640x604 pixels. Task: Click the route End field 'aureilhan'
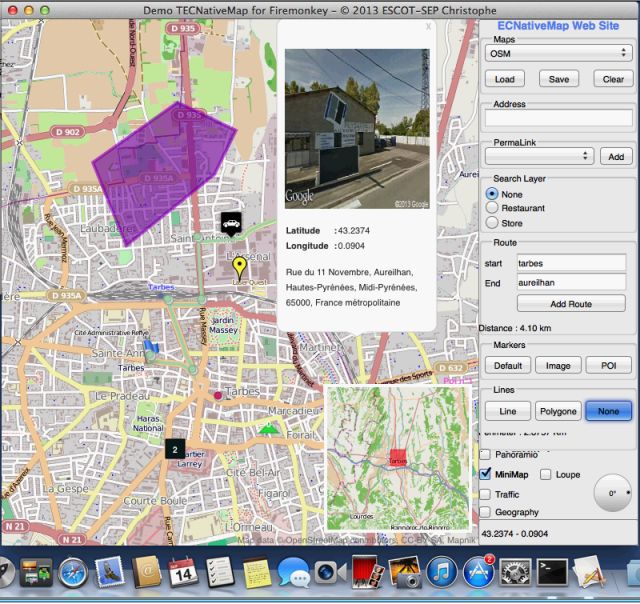point(571,282)
